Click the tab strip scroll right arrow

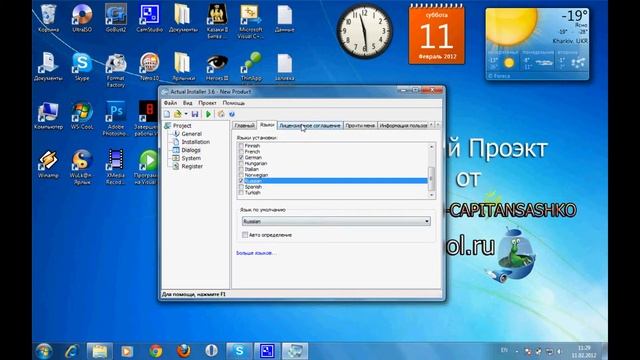click(x=438, y=125)
